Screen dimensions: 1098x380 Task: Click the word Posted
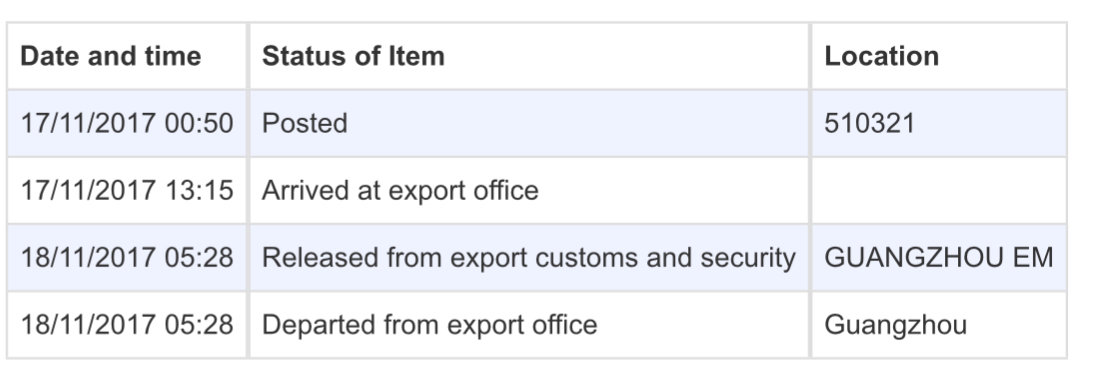305,123
